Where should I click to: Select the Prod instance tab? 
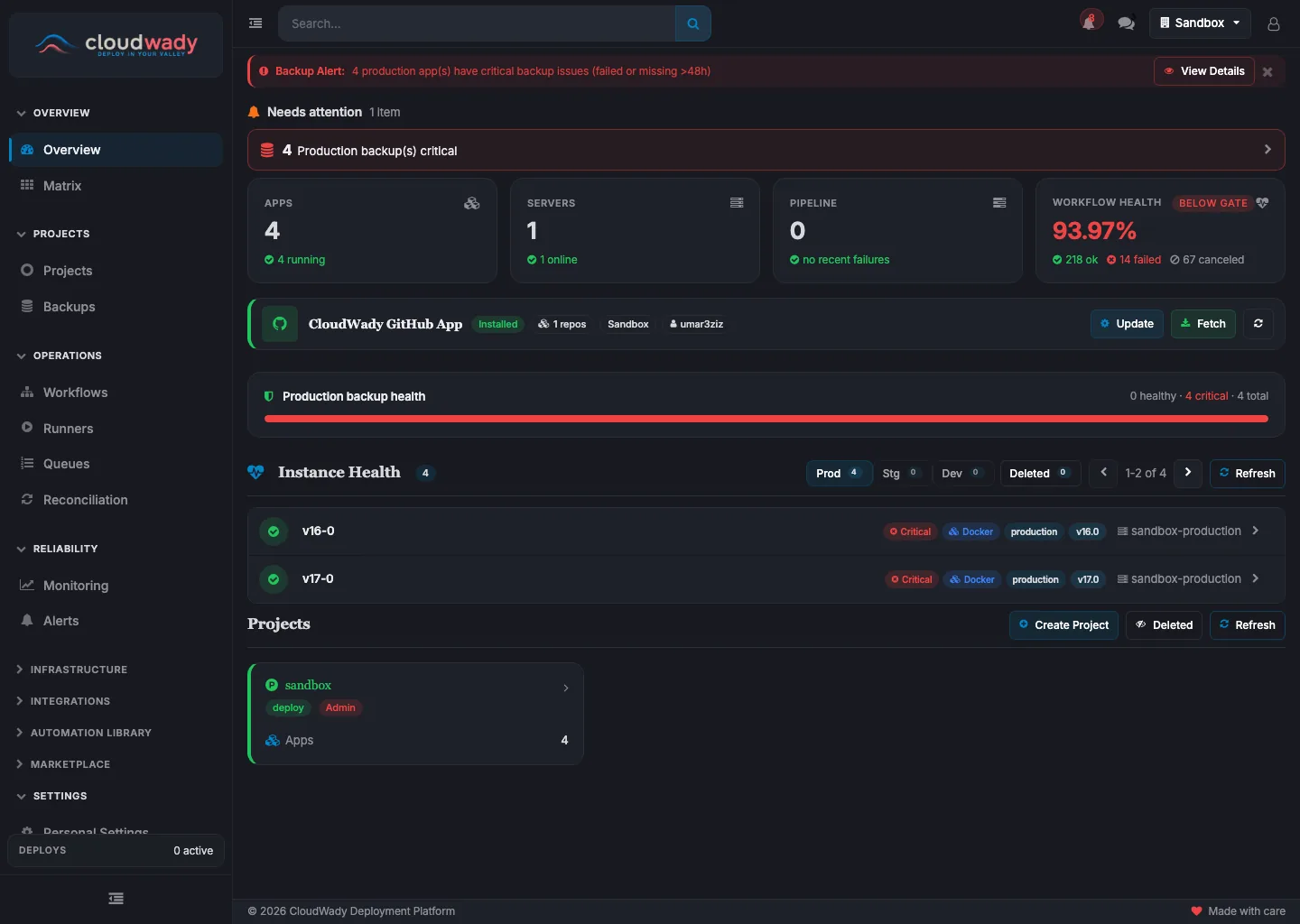839,473
